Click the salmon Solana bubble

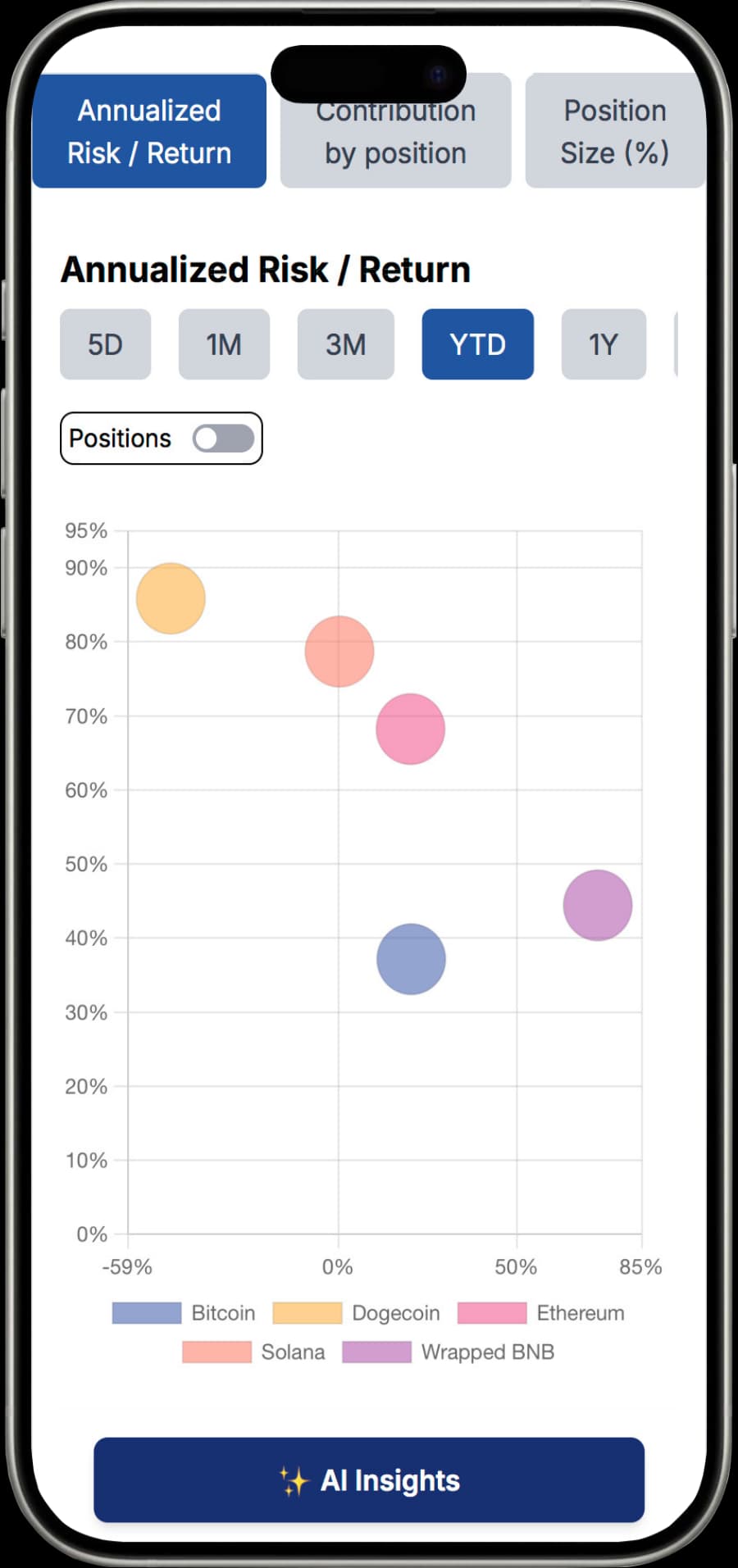point(339,652)
